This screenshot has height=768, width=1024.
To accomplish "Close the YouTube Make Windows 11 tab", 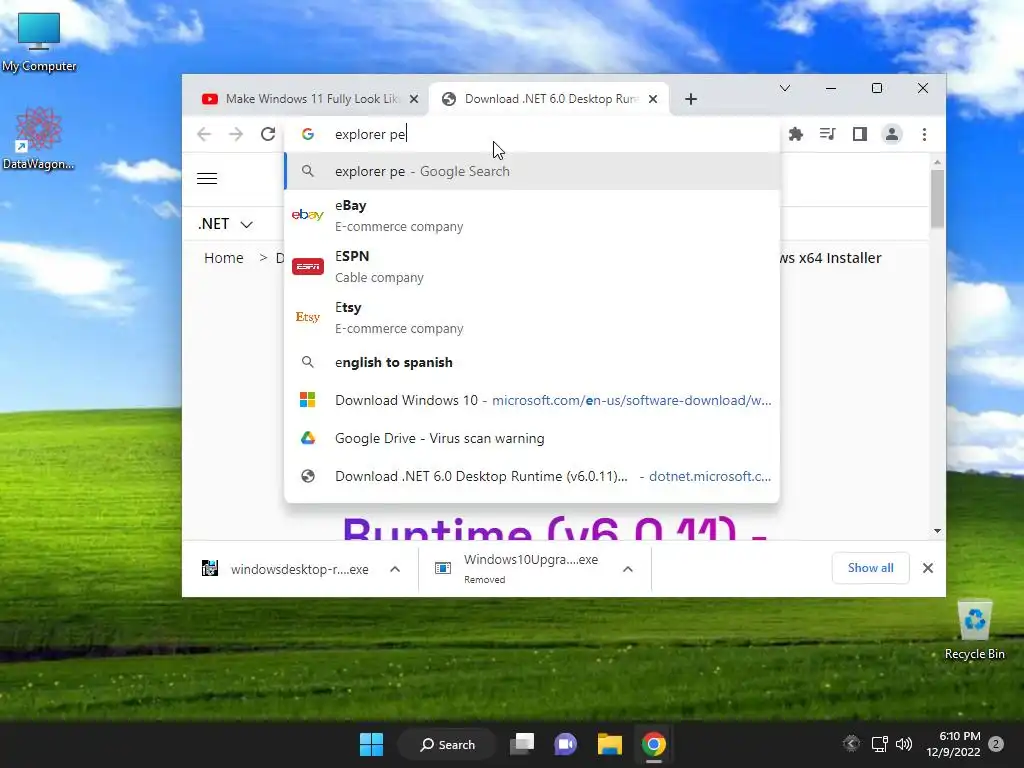I will pos(414,99).
